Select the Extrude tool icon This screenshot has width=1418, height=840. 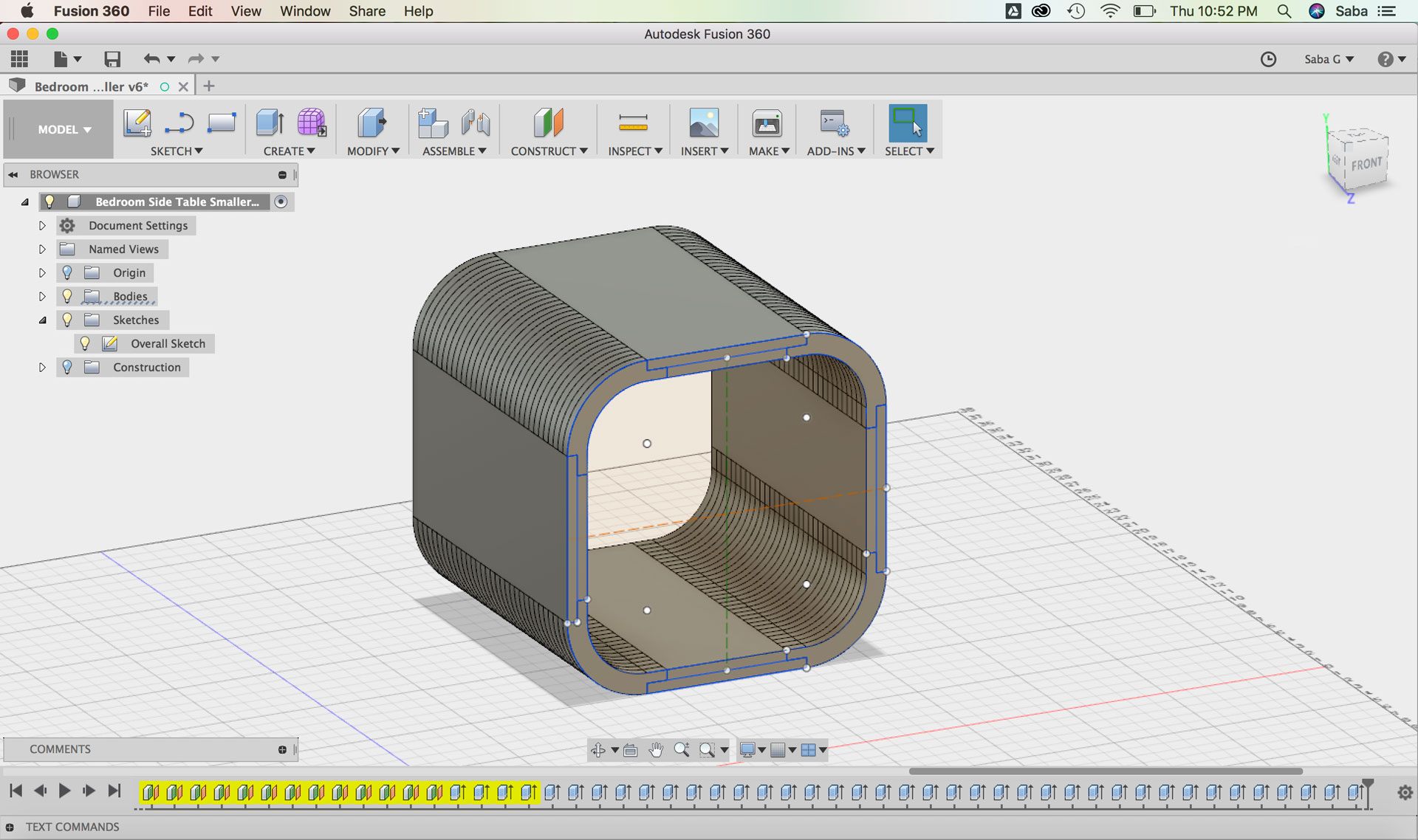pyautogui.click(x=270, y=123)
